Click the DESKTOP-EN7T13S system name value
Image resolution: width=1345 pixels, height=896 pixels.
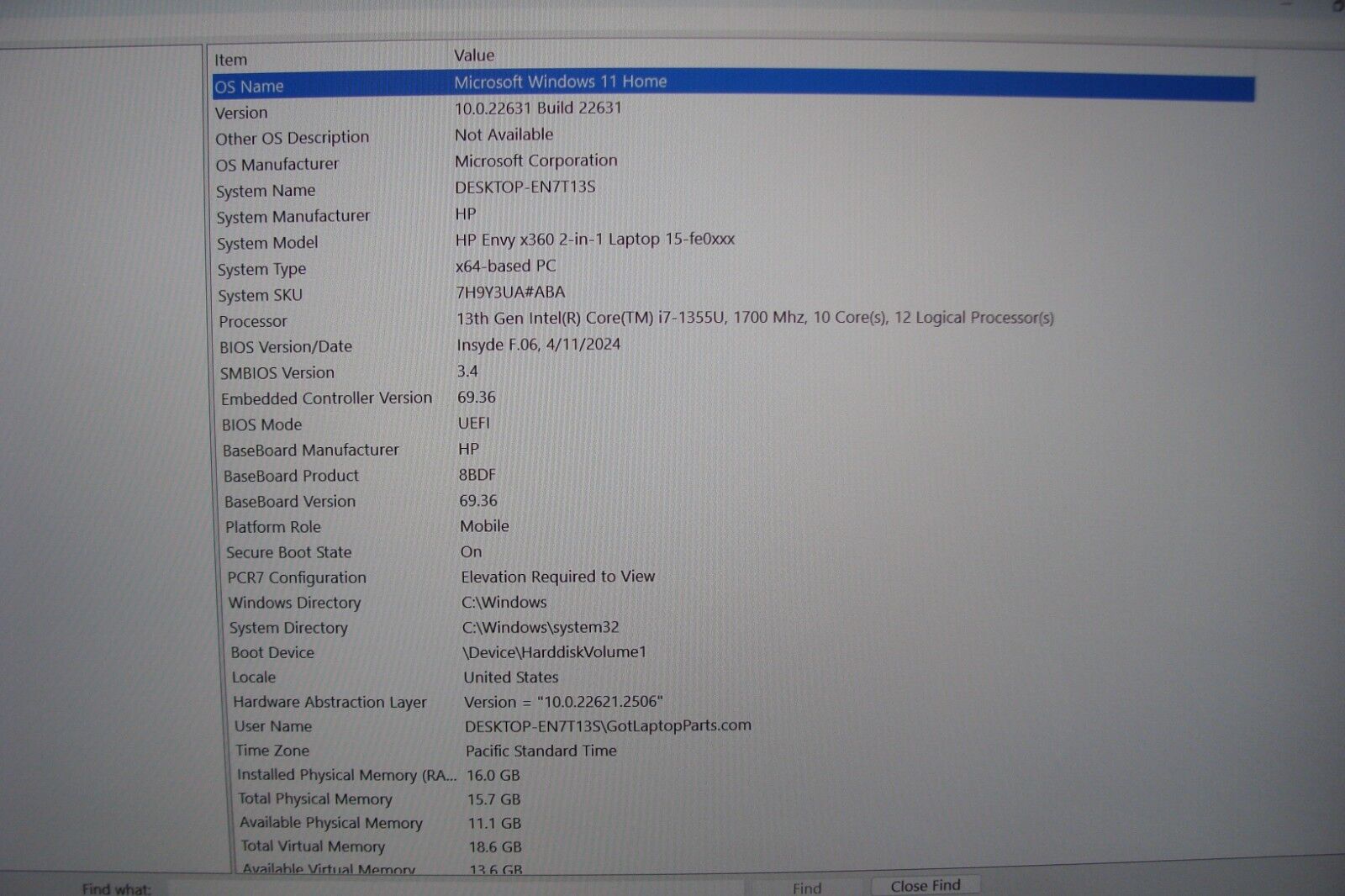(525, 187)
